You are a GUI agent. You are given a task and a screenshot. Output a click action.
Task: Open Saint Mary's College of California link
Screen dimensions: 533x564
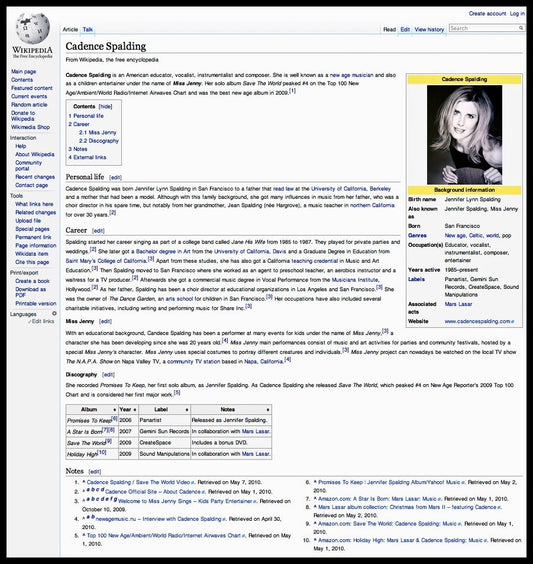pyautogui.click(x=106, y=261)
